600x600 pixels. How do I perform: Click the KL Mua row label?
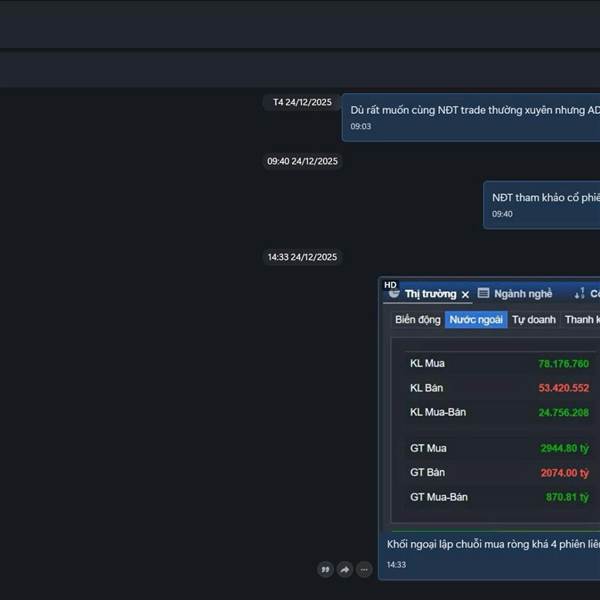[x=427, y=363]
